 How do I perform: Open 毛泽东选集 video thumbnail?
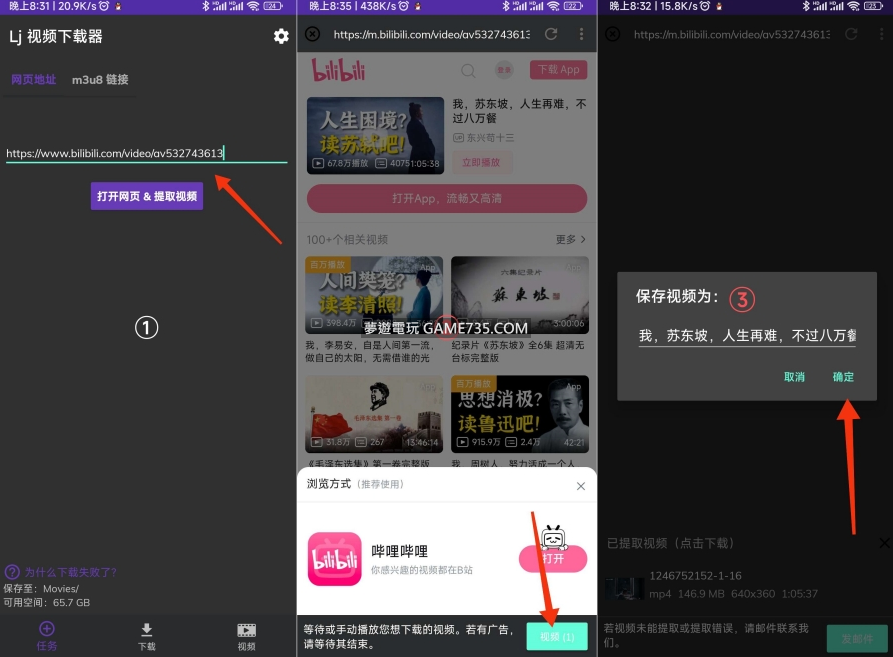pyautogui.click(x=374, y=414)
